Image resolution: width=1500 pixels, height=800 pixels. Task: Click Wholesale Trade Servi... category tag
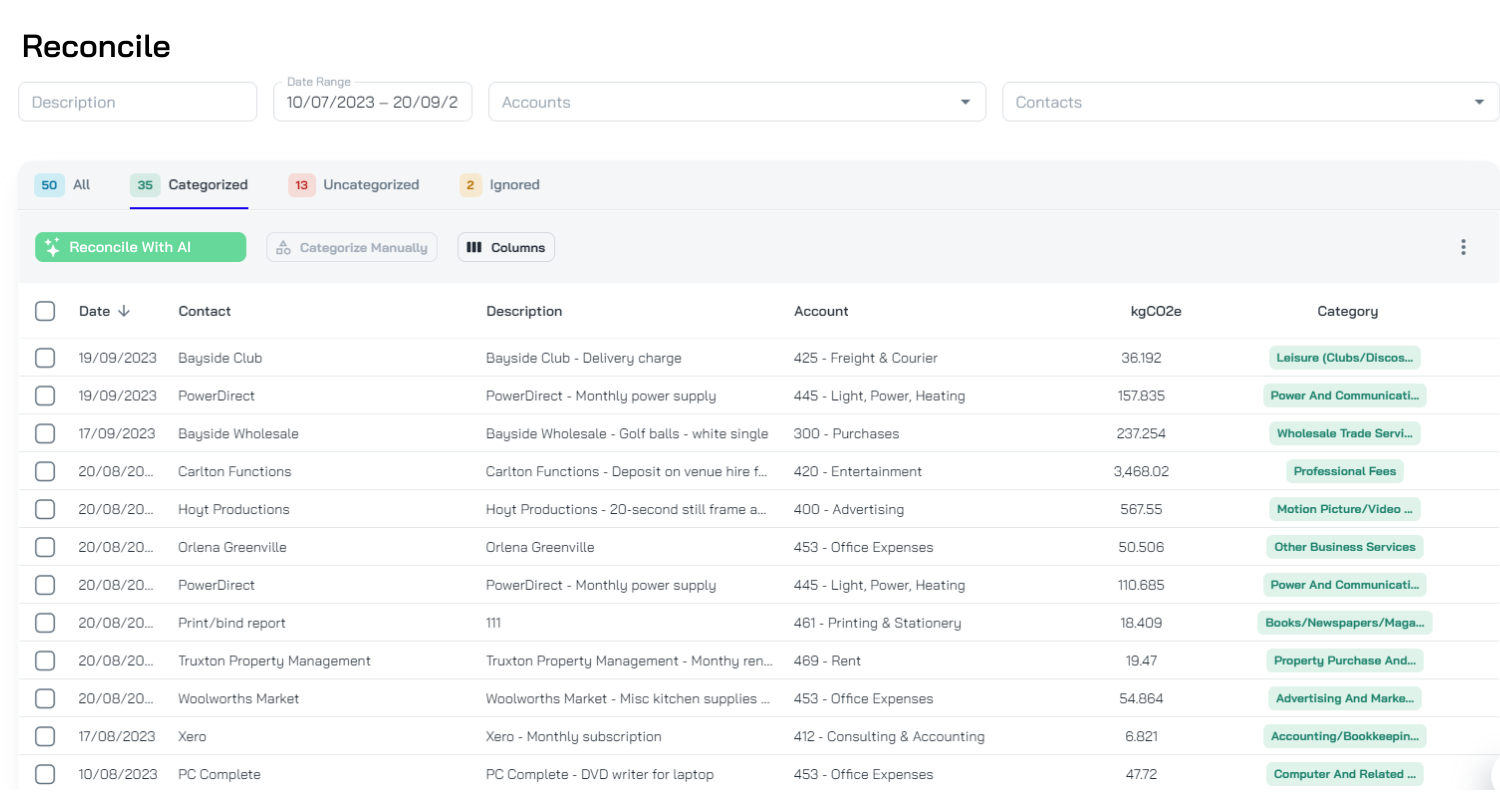point(1345,433)
